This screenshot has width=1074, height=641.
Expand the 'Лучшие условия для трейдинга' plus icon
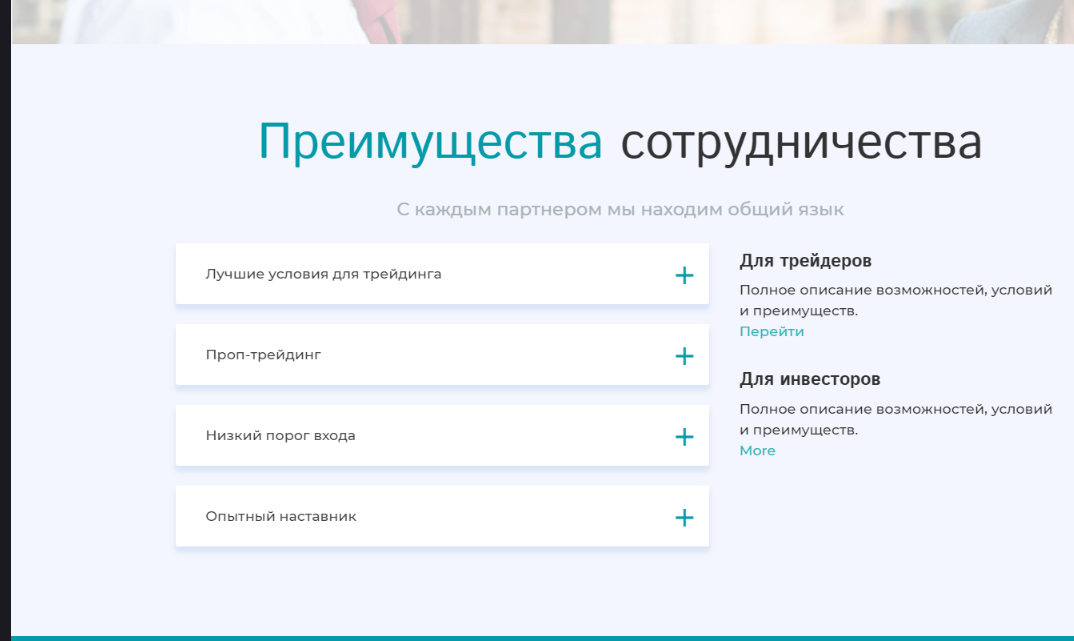tap(684, 275)
